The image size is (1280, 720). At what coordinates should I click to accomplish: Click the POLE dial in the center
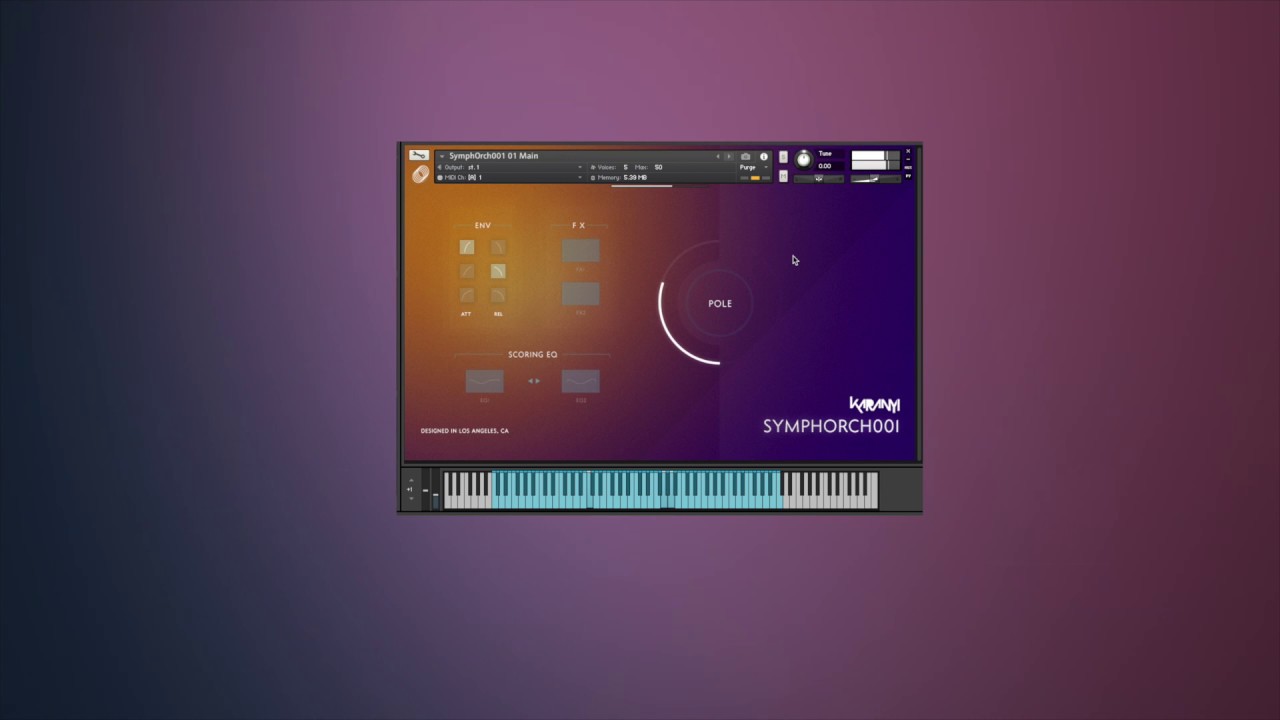coord(719,303)
